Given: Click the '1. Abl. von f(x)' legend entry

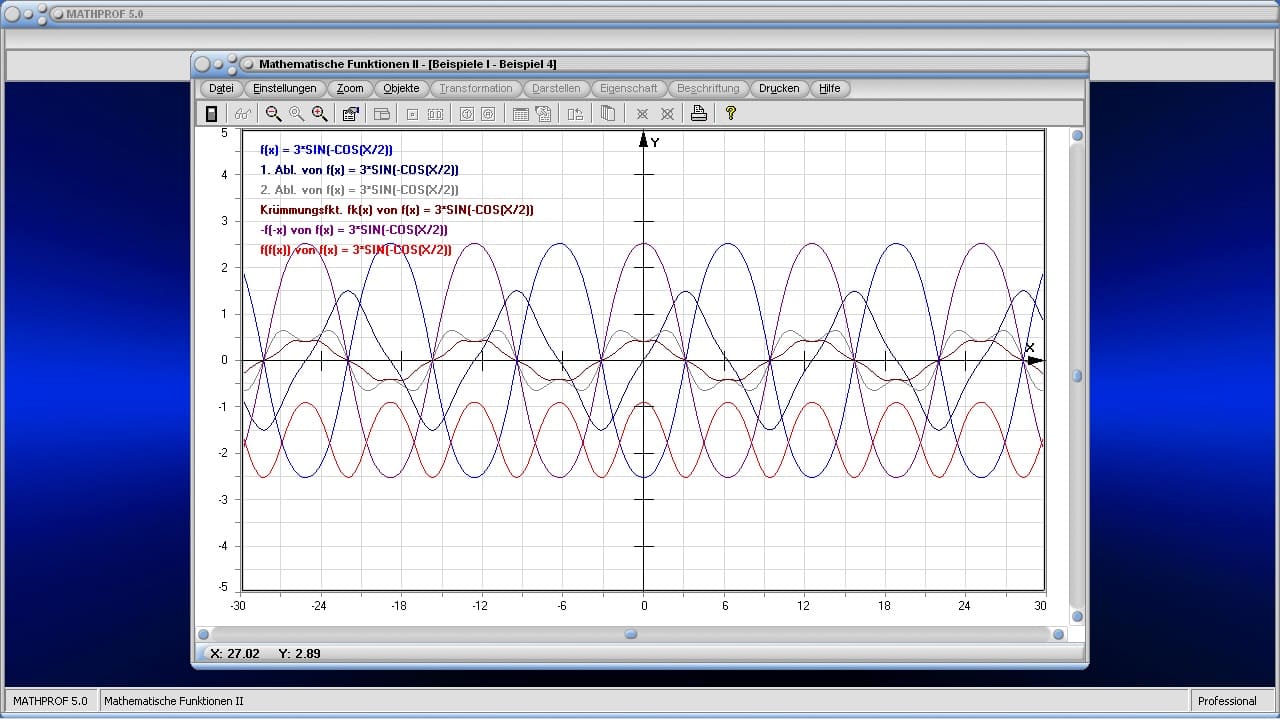Looking at the screenshot, I should pos(359,170).
